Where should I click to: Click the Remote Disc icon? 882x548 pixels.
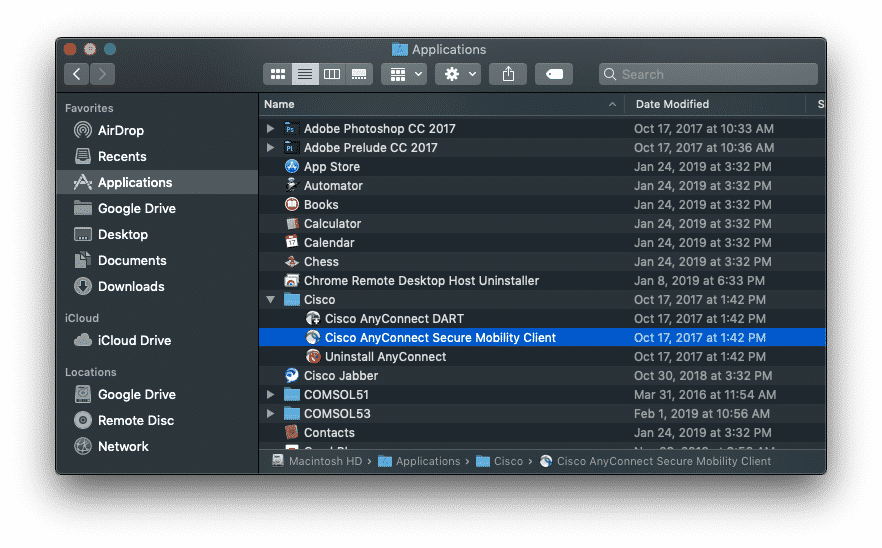[x=83, y=420]
